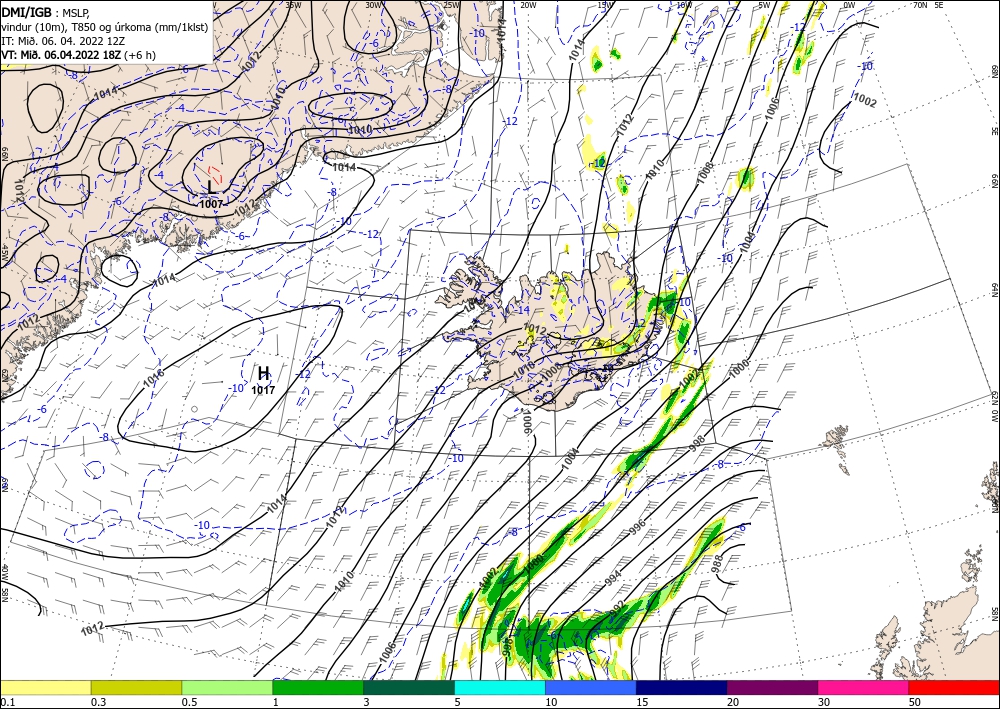1000x709 pixels.
Task: Click the '35W' longitude label
Action: (x=293, y=5)
